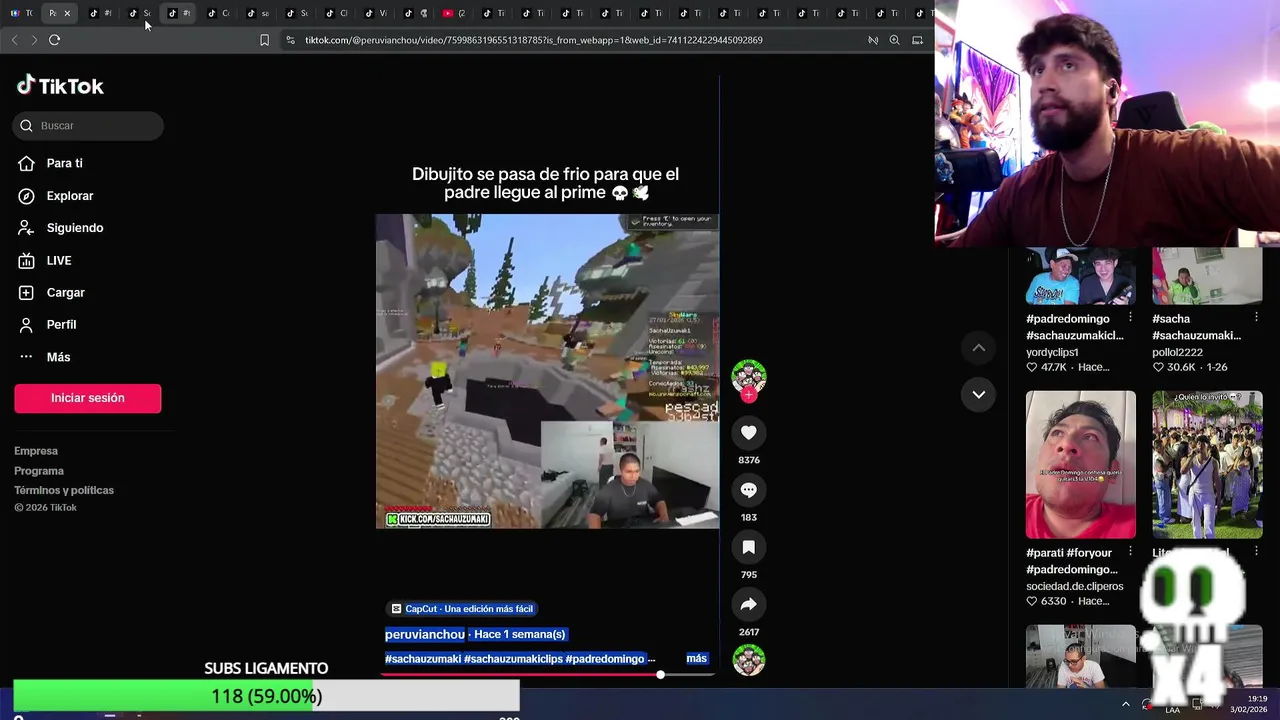
Task: Open the peruvianchou username link
Action: pyautogui.click(x=425, y=634)
